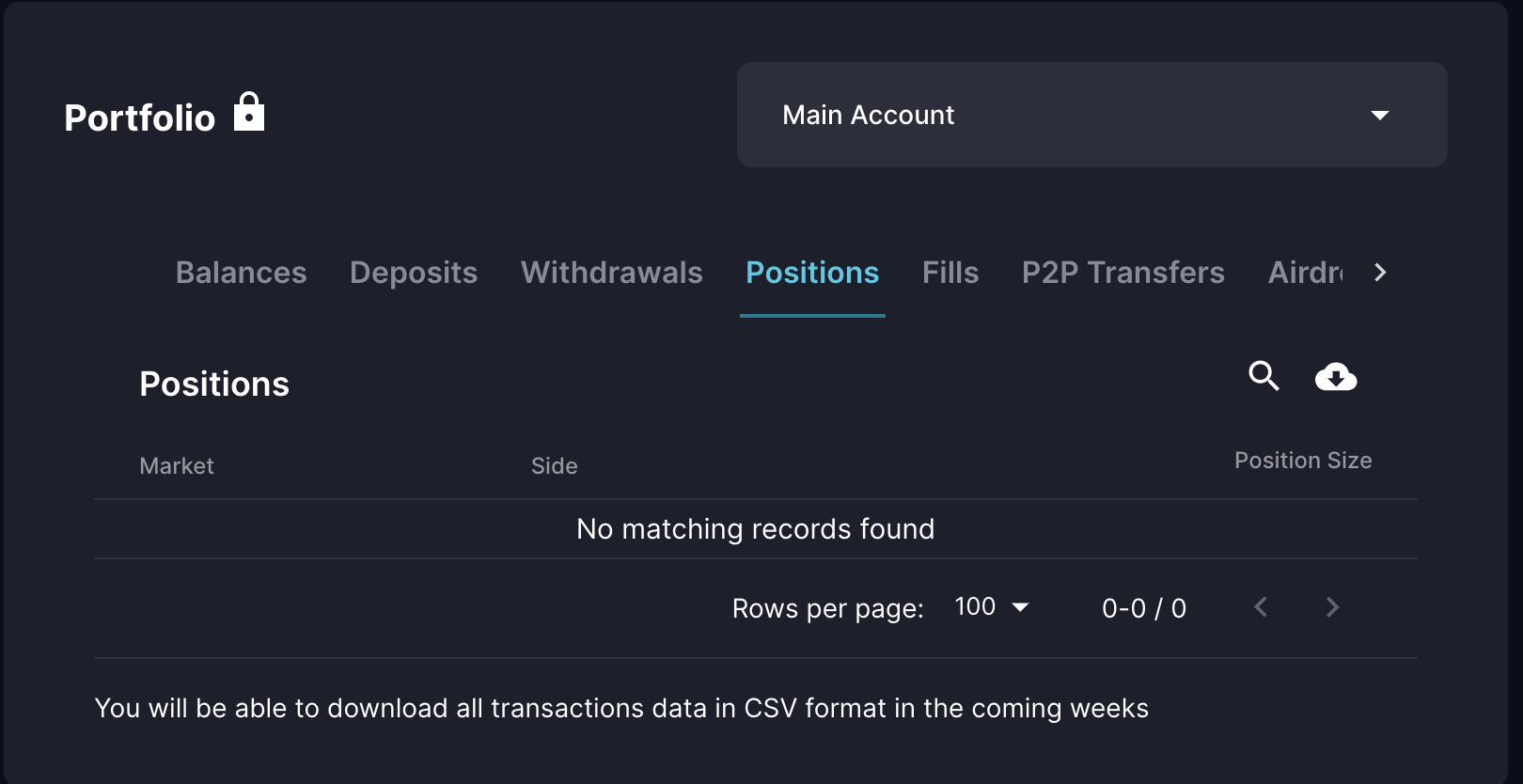This screenshot has height=784, width=1523.
Task: Sort by the Position Size column header
Action: [1303, 461]
